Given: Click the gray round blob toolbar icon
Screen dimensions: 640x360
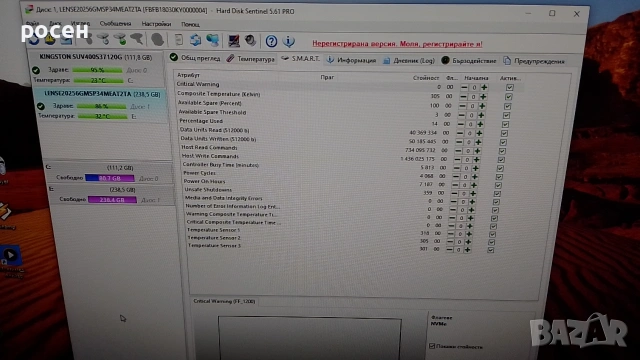Looking at the screenshot, I should [x=158, y=40].
